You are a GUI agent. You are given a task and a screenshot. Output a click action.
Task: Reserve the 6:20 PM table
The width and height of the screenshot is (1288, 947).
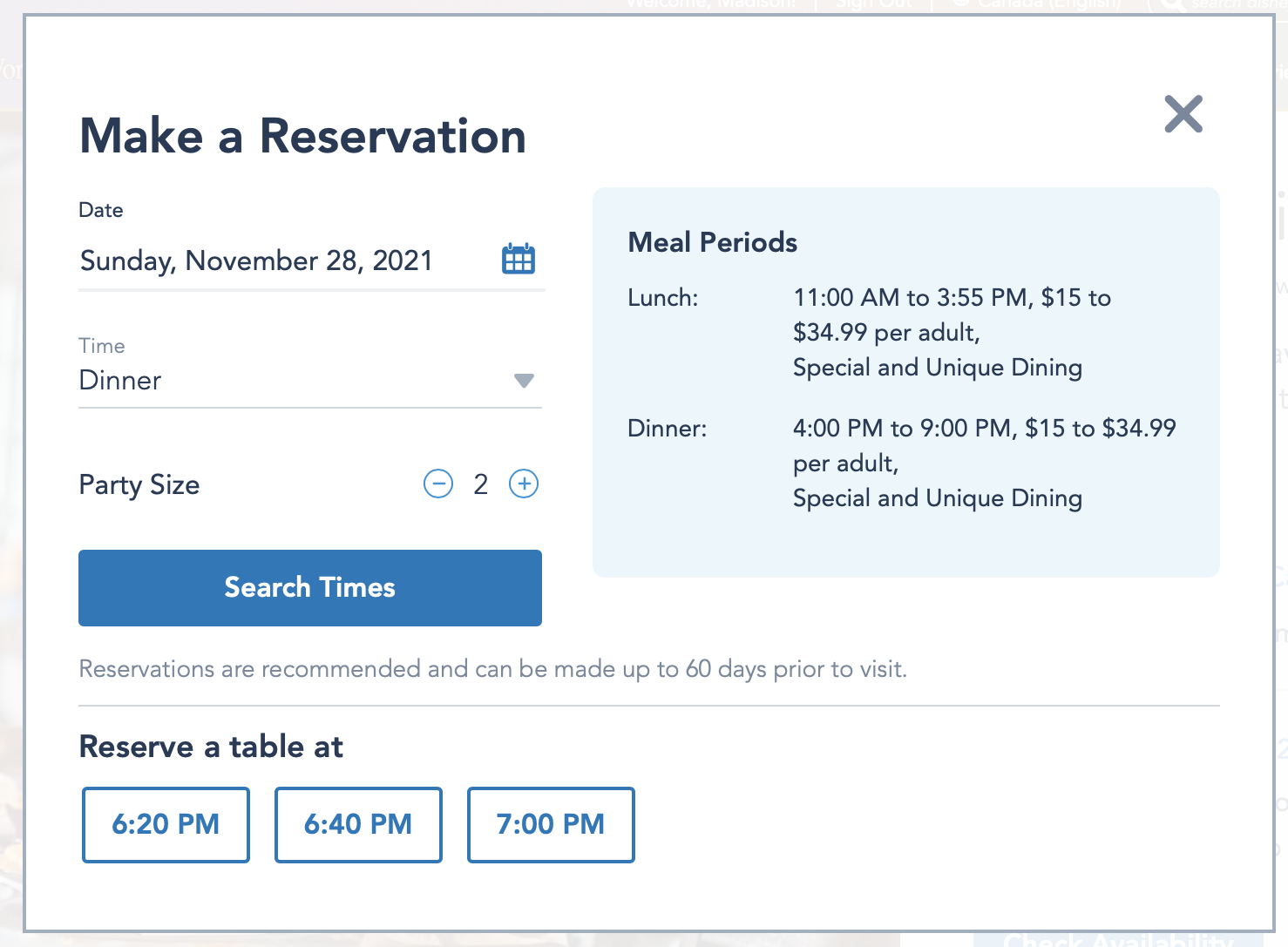[x=166, y=824]
